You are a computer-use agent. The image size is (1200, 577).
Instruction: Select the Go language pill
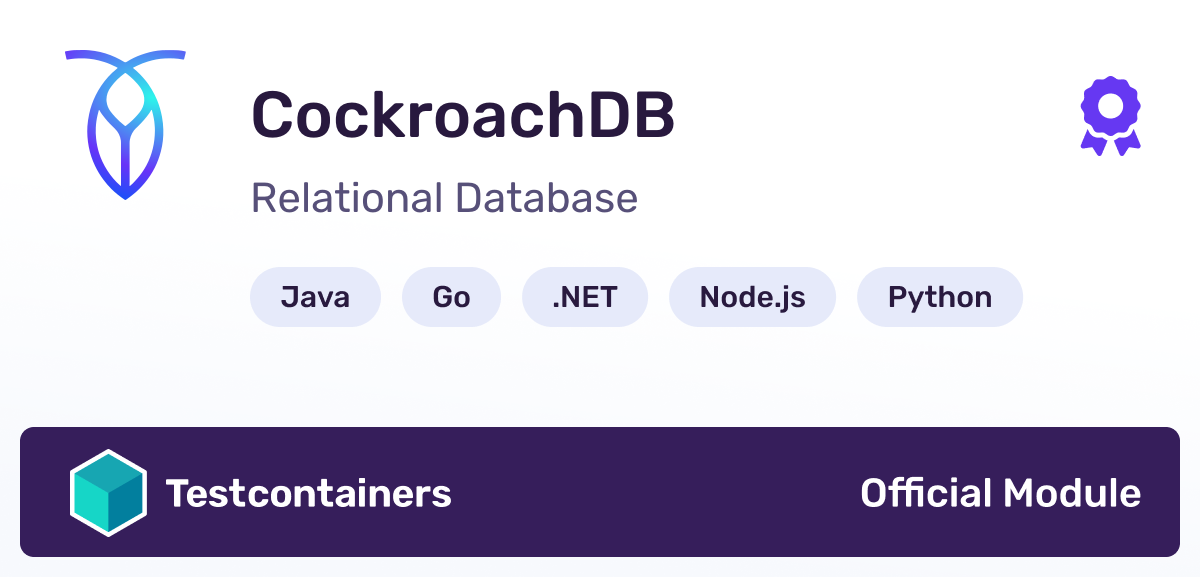click(451, 296)
